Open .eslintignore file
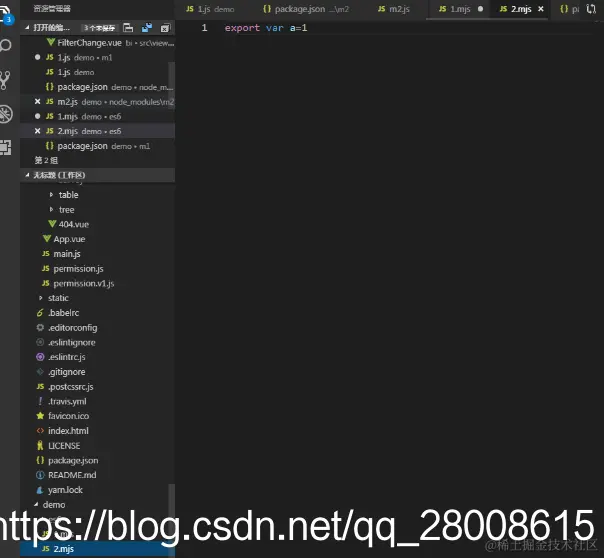Image resolution: width=604 pixels, height=558 pixels. pyautogui.click(x=97, y=342)
